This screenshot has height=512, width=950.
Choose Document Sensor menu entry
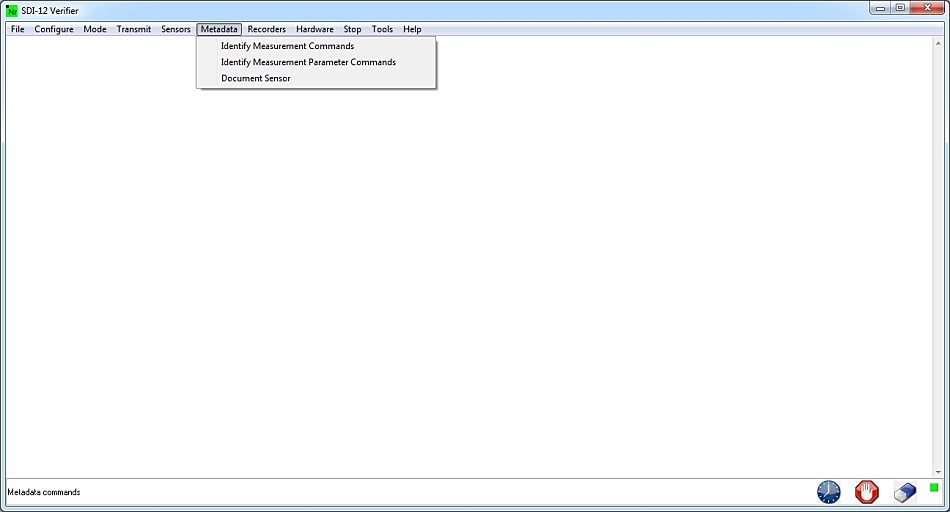tap(316, 78)
